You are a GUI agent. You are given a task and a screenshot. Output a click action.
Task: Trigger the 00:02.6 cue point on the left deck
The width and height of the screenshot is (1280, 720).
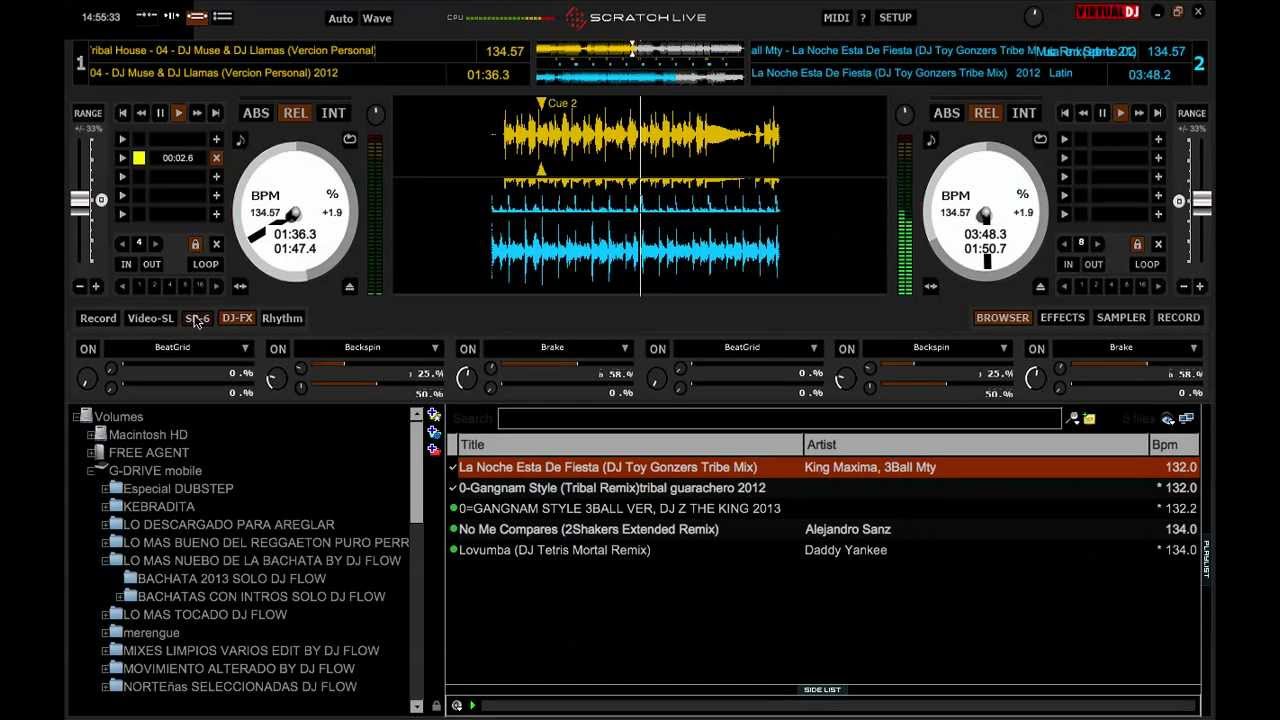point(122,158)
